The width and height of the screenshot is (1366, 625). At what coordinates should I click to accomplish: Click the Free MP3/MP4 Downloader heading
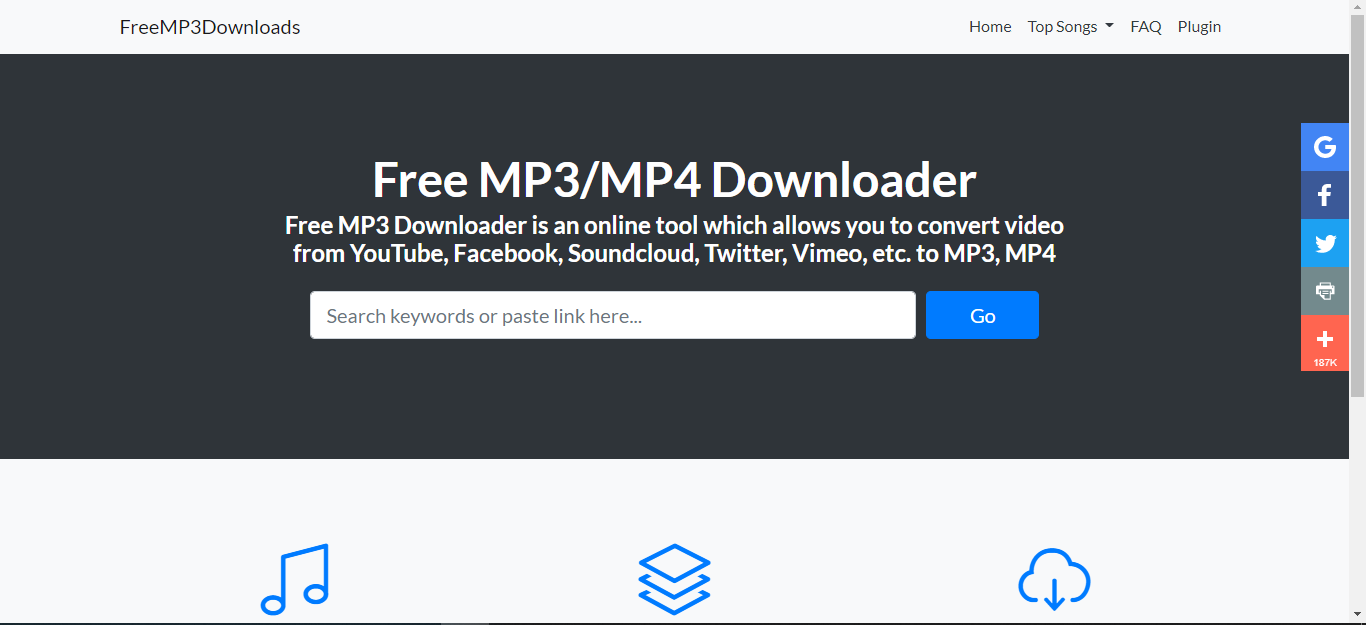click(674, 180)
